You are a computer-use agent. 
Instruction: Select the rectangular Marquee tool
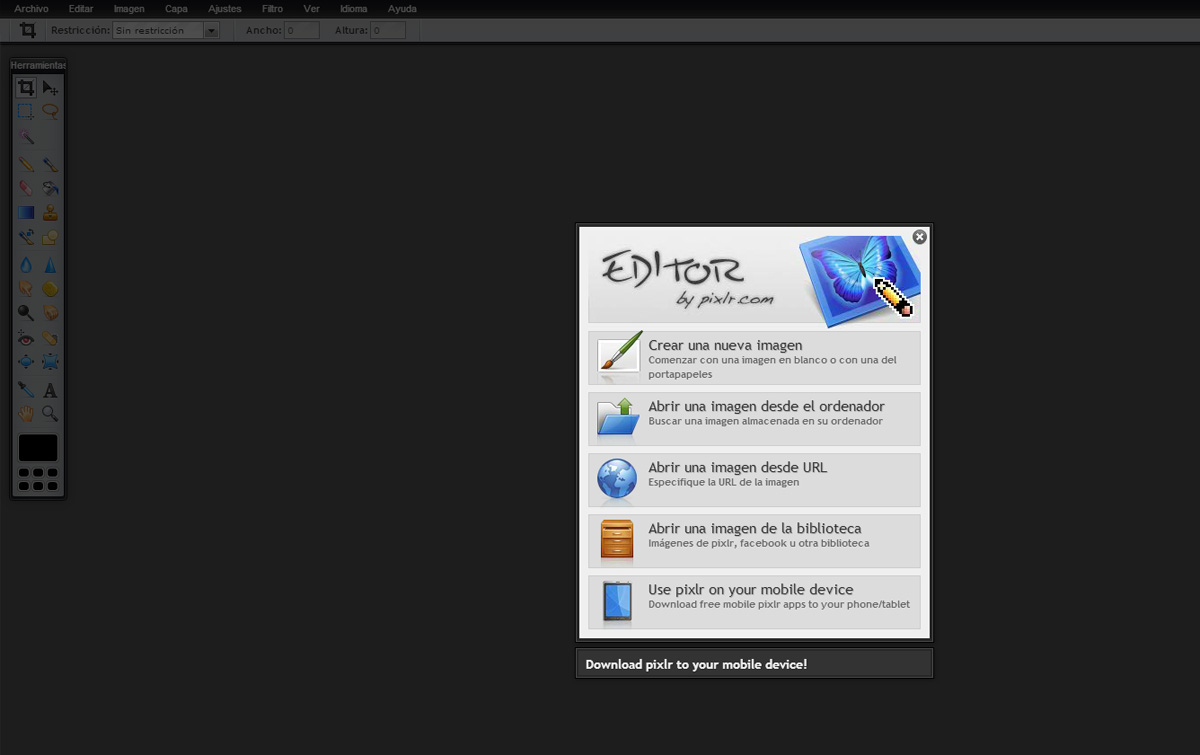(26, 112)
